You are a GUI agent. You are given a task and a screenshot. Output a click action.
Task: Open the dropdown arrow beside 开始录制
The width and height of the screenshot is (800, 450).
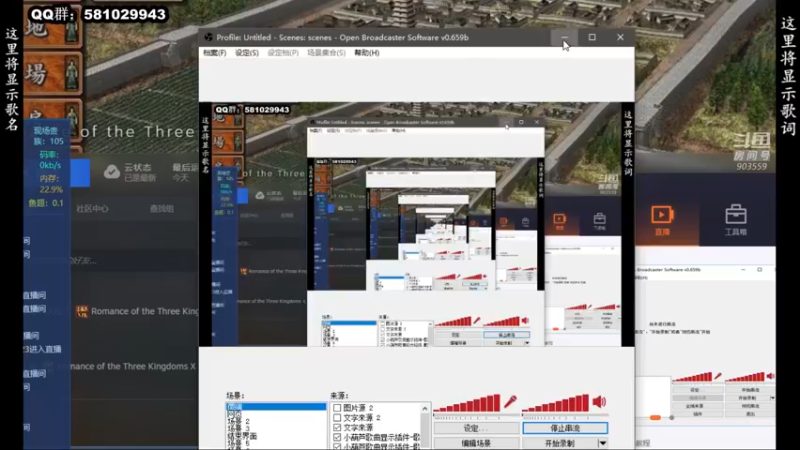tap(603, 443)
